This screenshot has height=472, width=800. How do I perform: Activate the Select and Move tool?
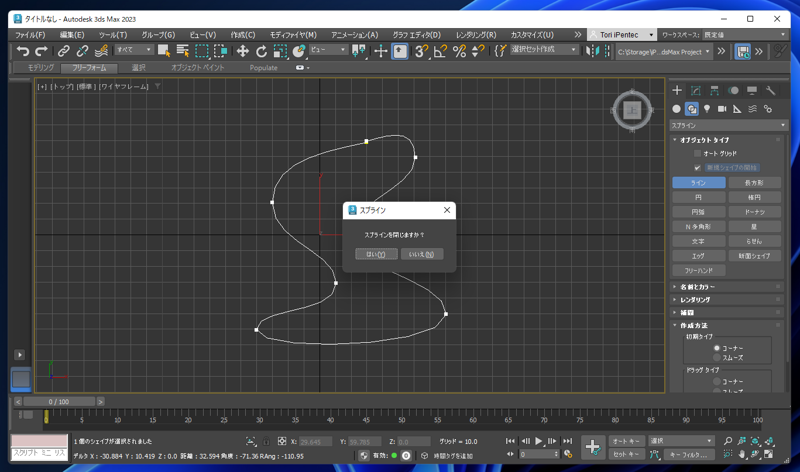coord(242,51)
